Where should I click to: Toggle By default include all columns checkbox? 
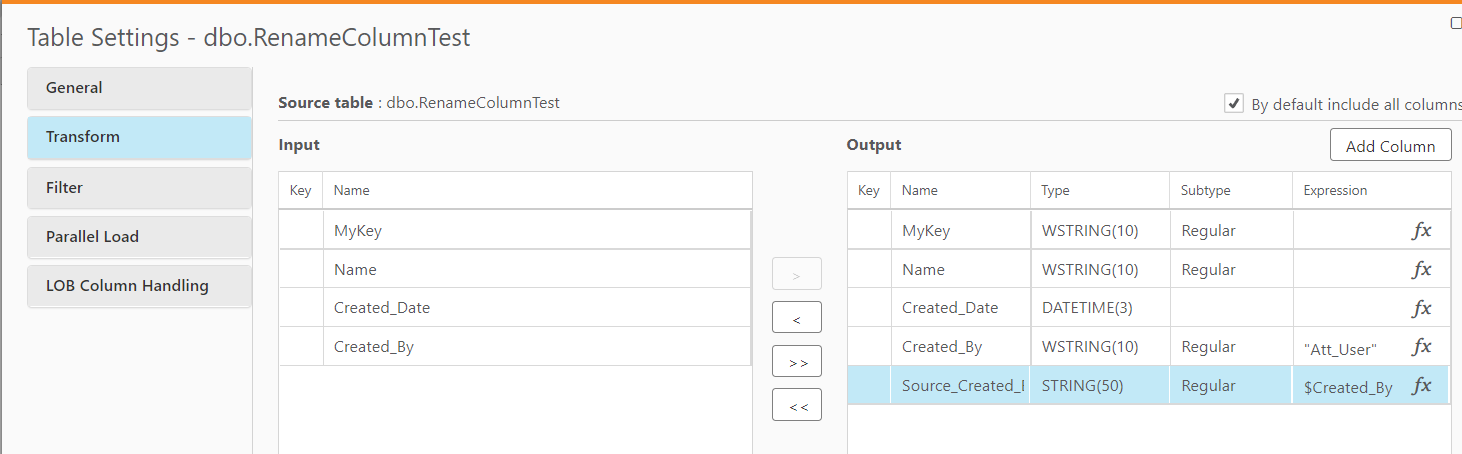pos(1234,104)
